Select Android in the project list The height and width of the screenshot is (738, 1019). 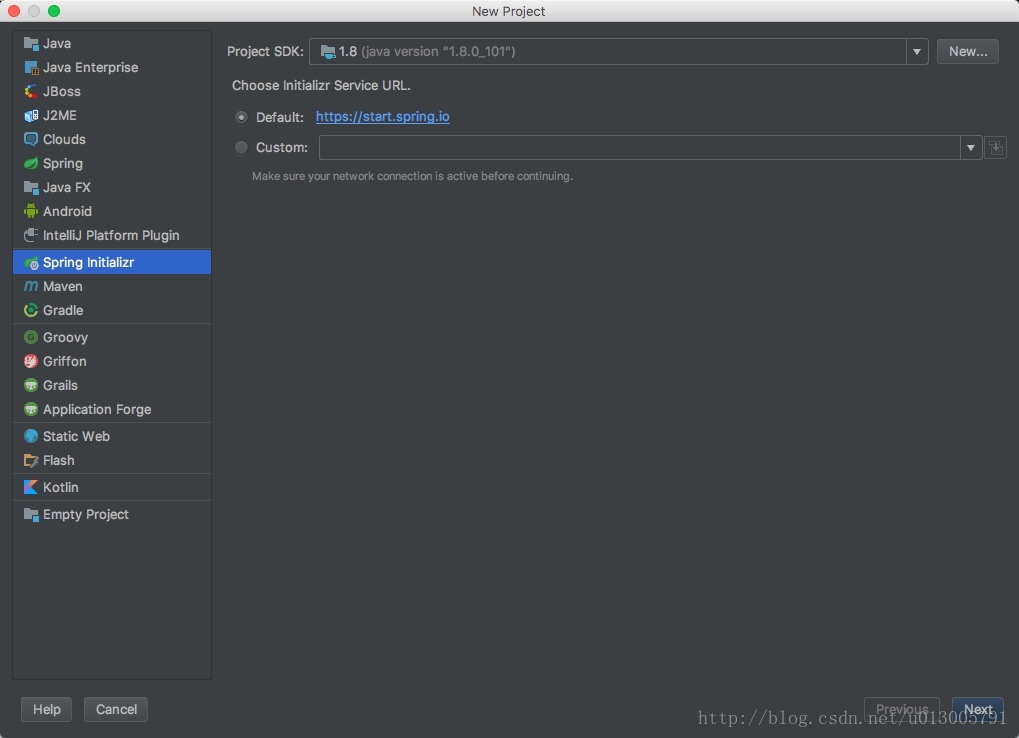pos(112,211)
